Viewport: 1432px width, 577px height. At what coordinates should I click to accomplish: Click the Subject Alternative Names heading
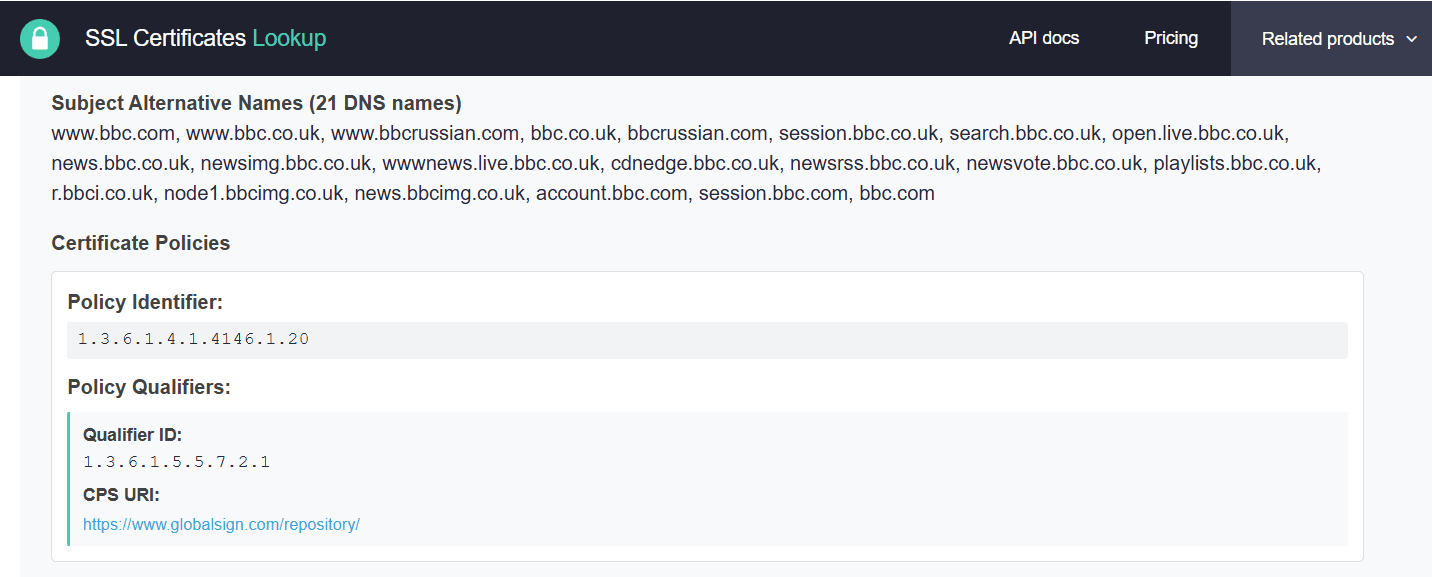[257, 103]
